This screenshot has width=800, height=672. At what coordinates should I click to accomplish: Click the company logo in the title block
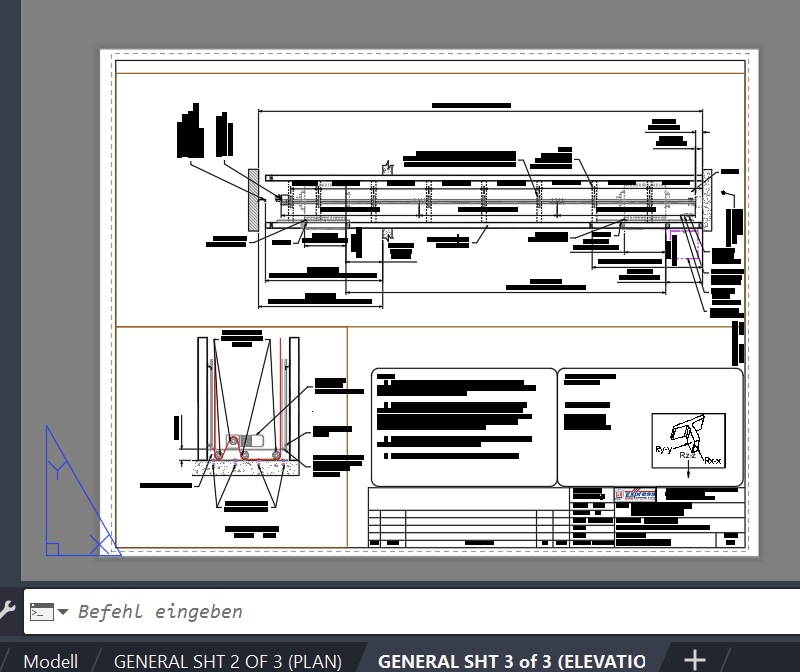pyautogui.click(x=635, y=493)
